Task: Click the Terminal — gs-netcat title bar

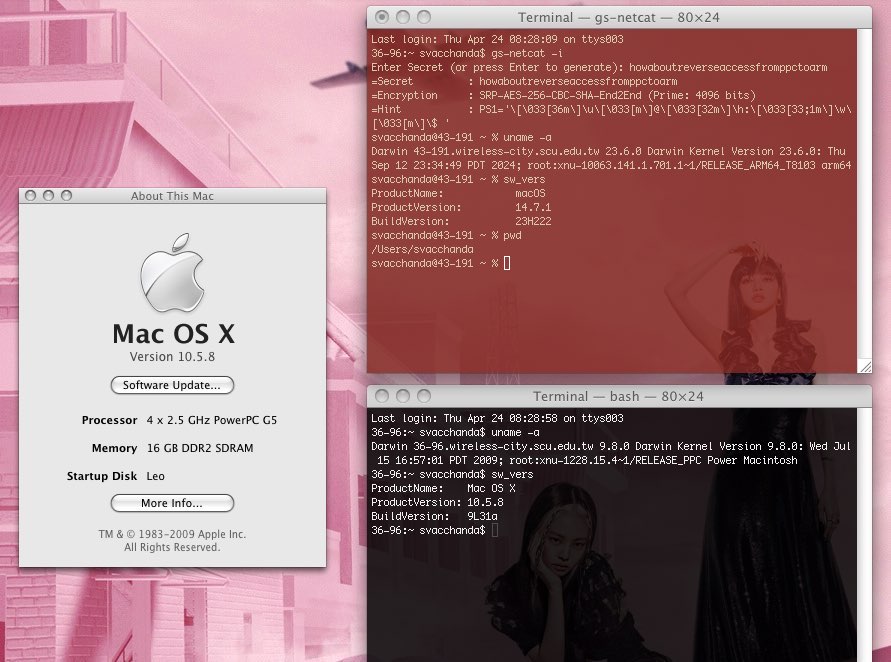Action: pyautogui.click(x=619, y=18)
